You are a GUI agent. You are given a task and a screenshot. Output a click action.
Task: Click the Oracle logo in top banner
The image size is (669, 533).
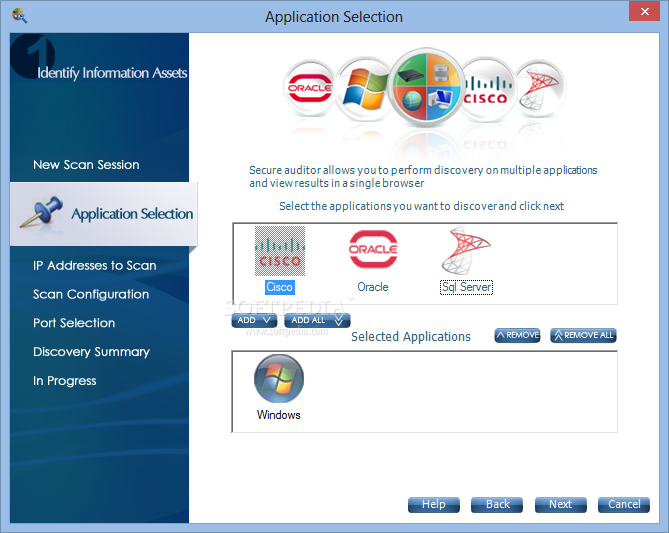(x=310, y=88)
